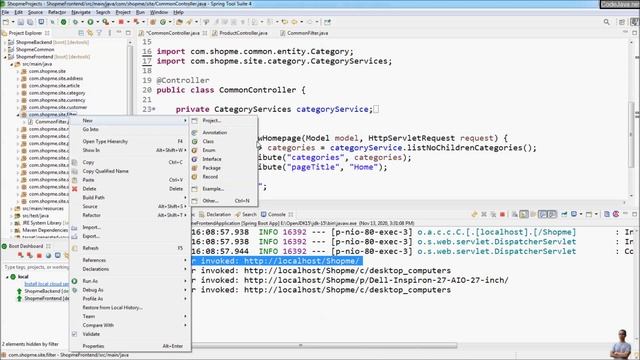
Task: Click Pin Console icon
Action: point(564,214)
